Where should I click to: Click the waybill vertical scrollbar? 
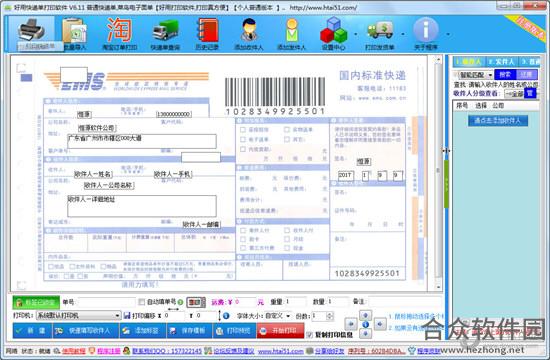(x=438, y=173)
